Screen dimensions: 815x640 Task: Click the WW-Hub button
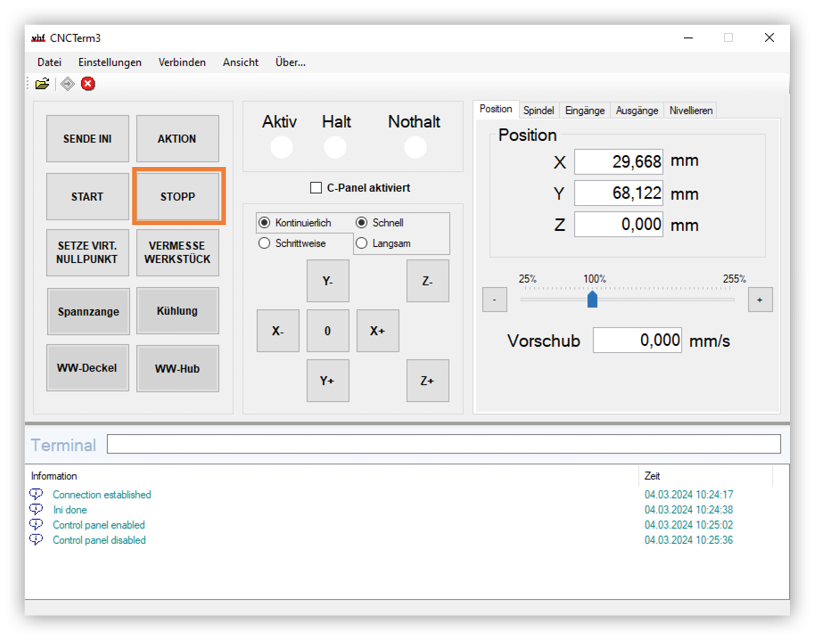coord(177,369)
